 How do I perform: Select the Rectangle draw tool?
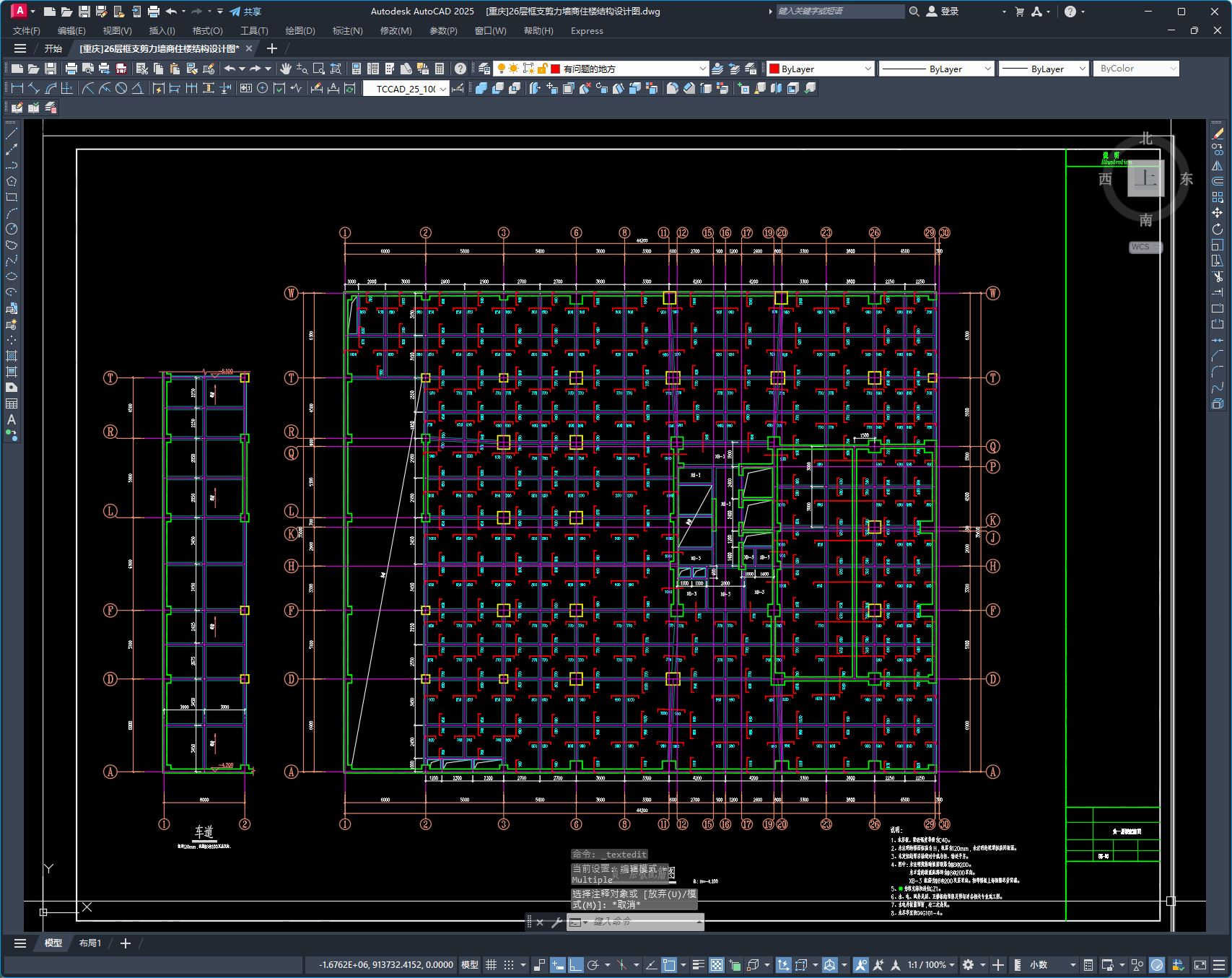[x=12, y=197]
